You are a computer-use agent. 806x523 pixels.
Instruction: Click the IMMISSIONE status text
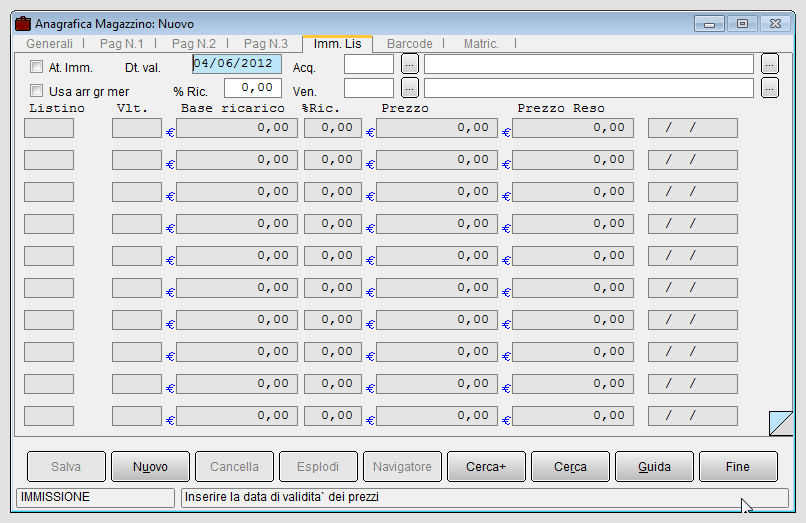56,497
